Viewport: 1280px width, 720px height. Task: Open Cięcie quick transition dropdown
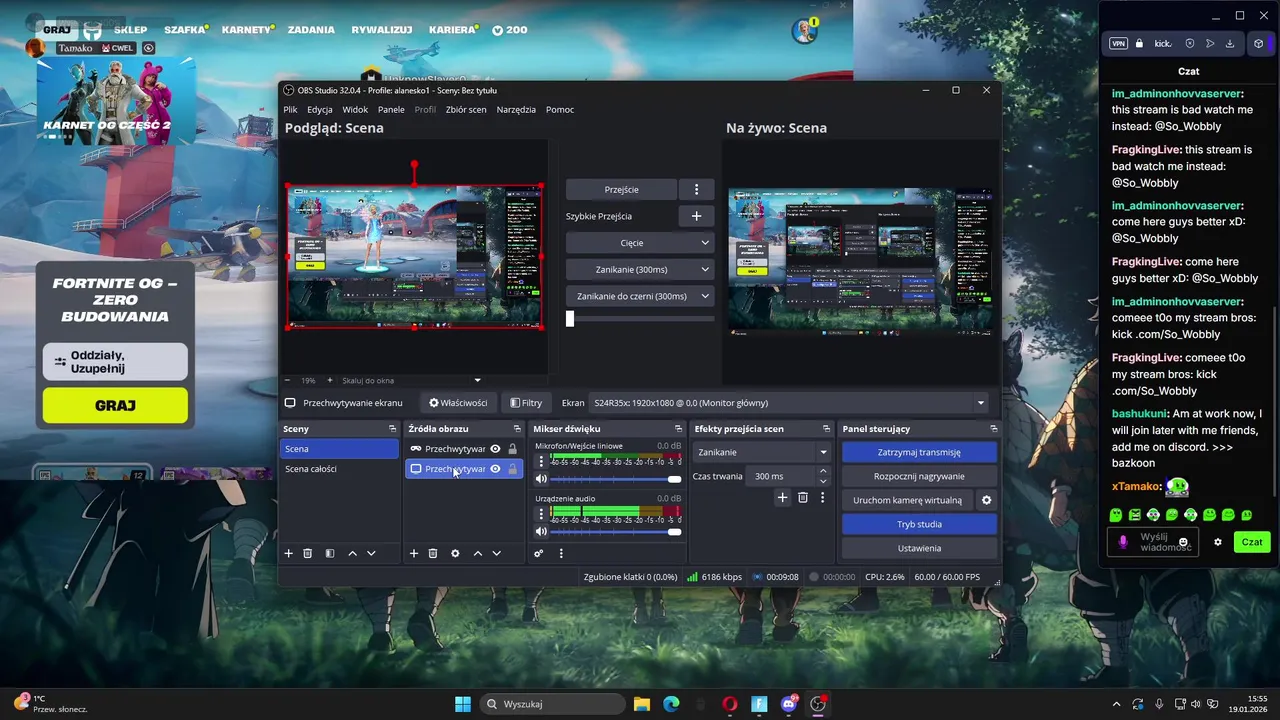point(639,243)
